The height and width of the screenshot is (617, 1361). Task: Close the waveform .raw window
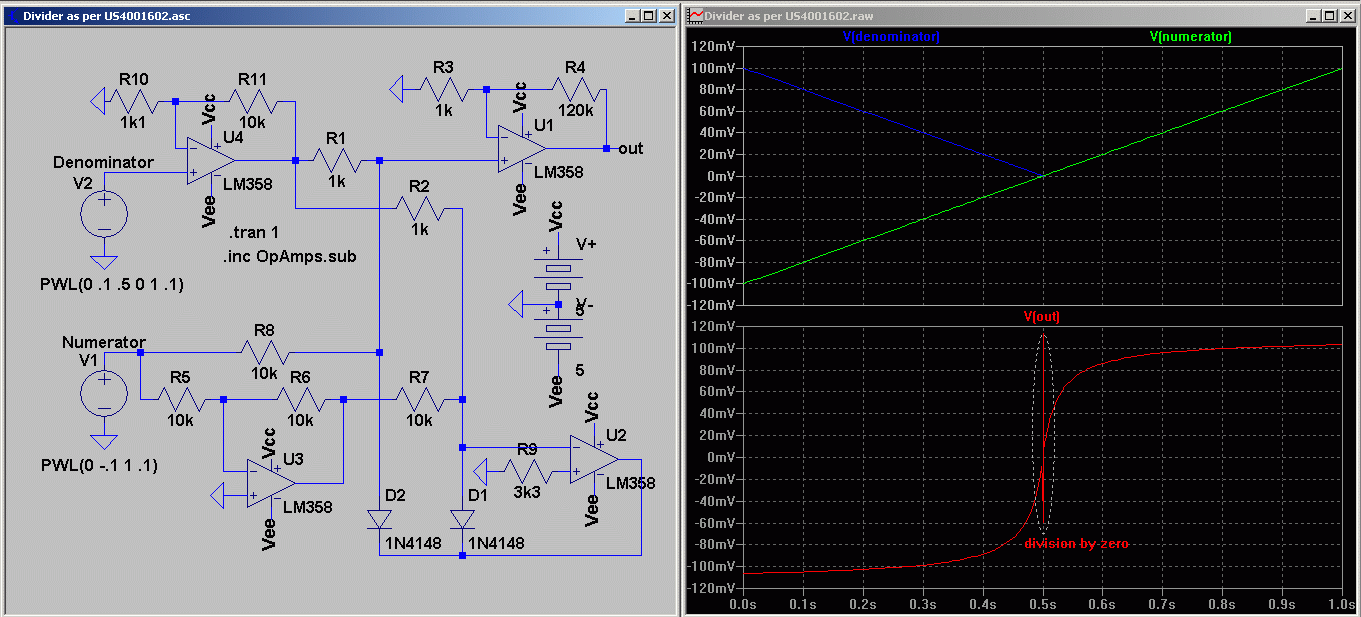tap(1348, 16)
